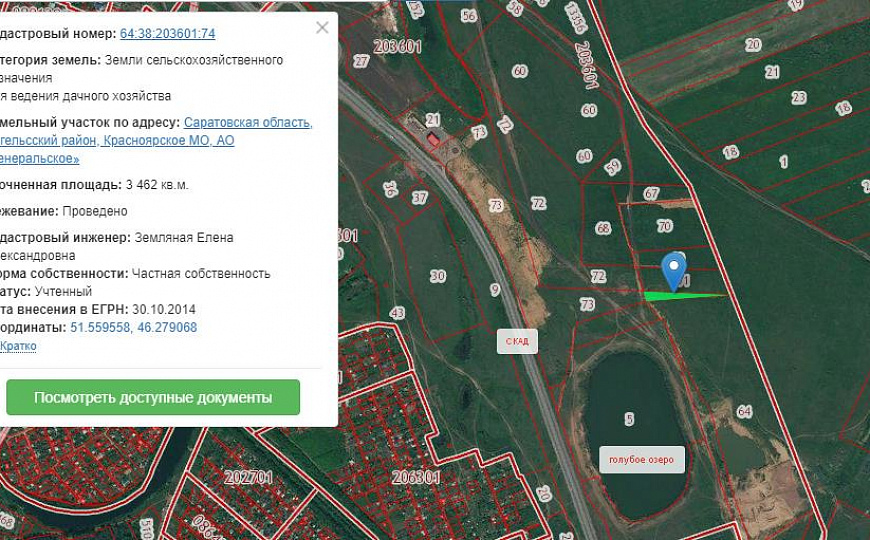Click cadastral block label 202701
This screenshot has width=870, height=540.
249,478
